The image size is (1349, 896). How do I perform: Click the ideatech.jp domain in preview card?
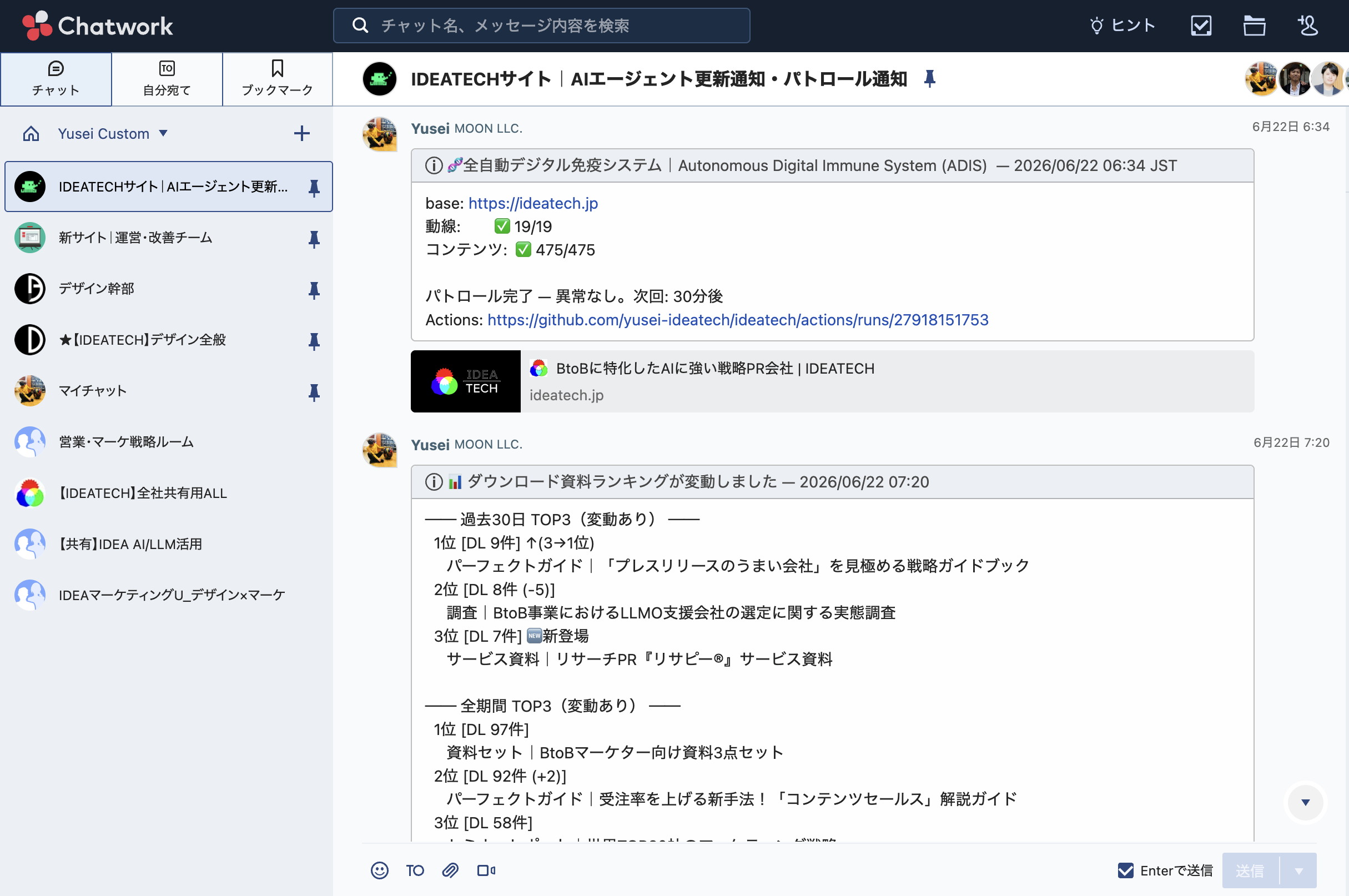point(566,395)
